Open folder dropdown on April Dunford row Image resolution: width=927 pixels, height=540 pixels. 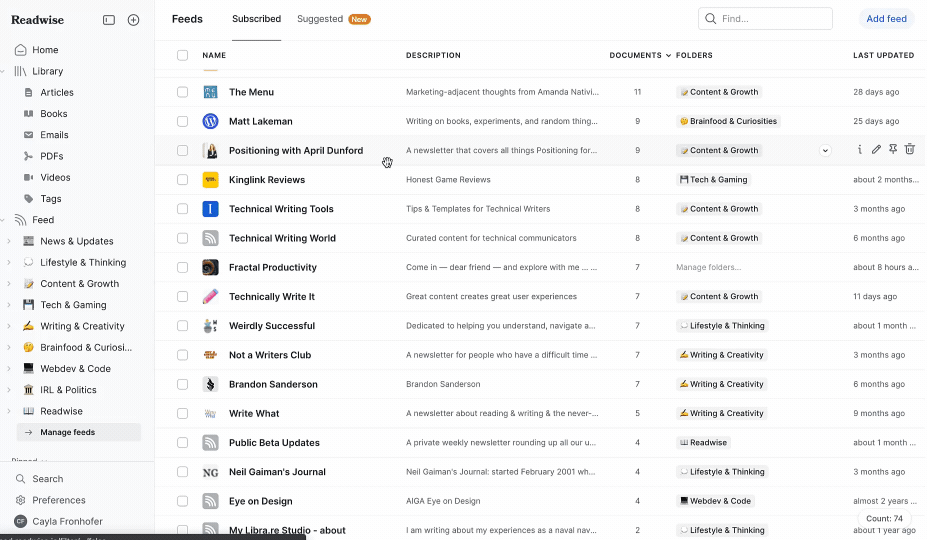click(825, 150)
